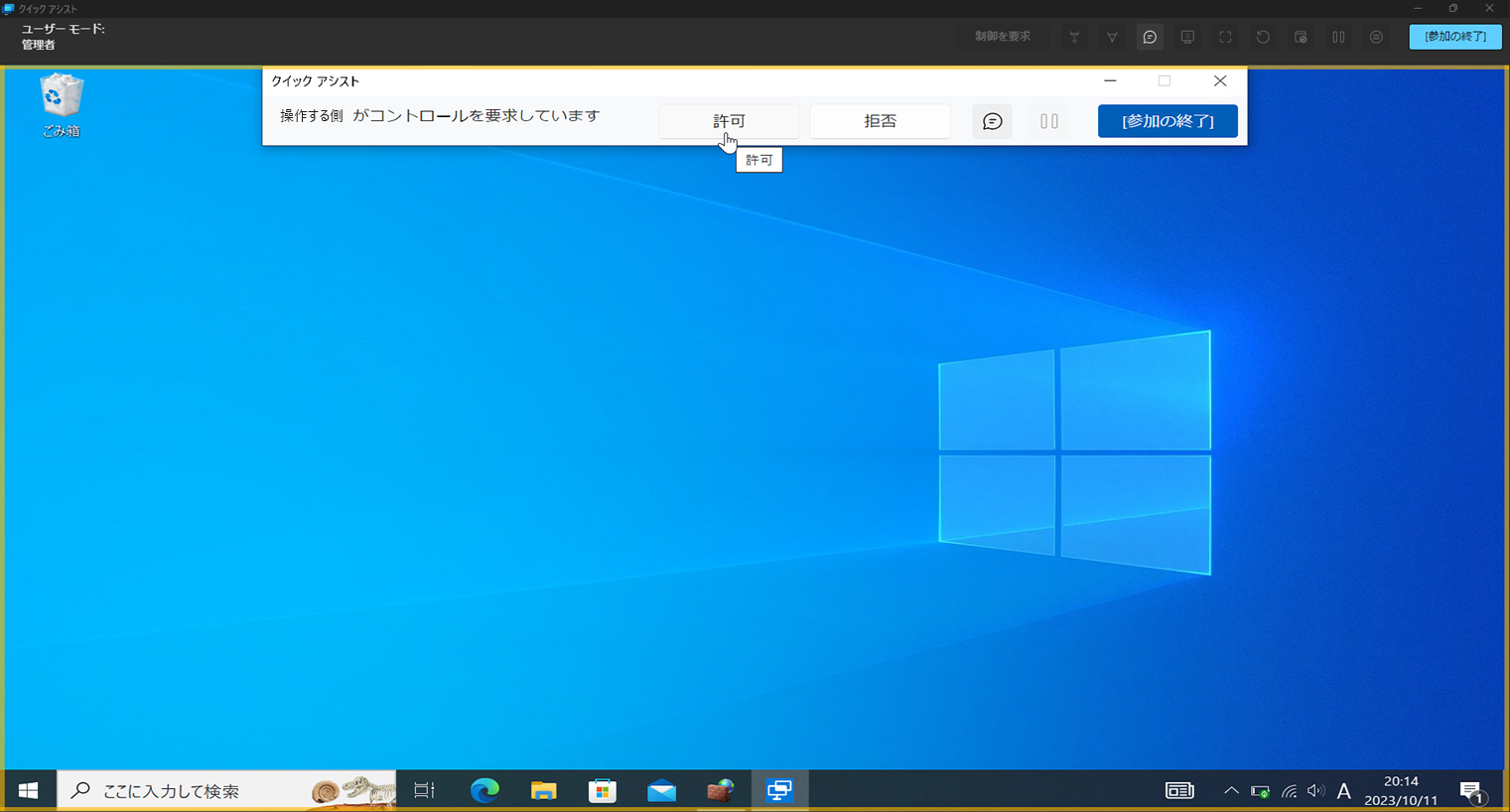
Task: Minimize the remote Quick Assist bar
Action: coord(1110,81)
